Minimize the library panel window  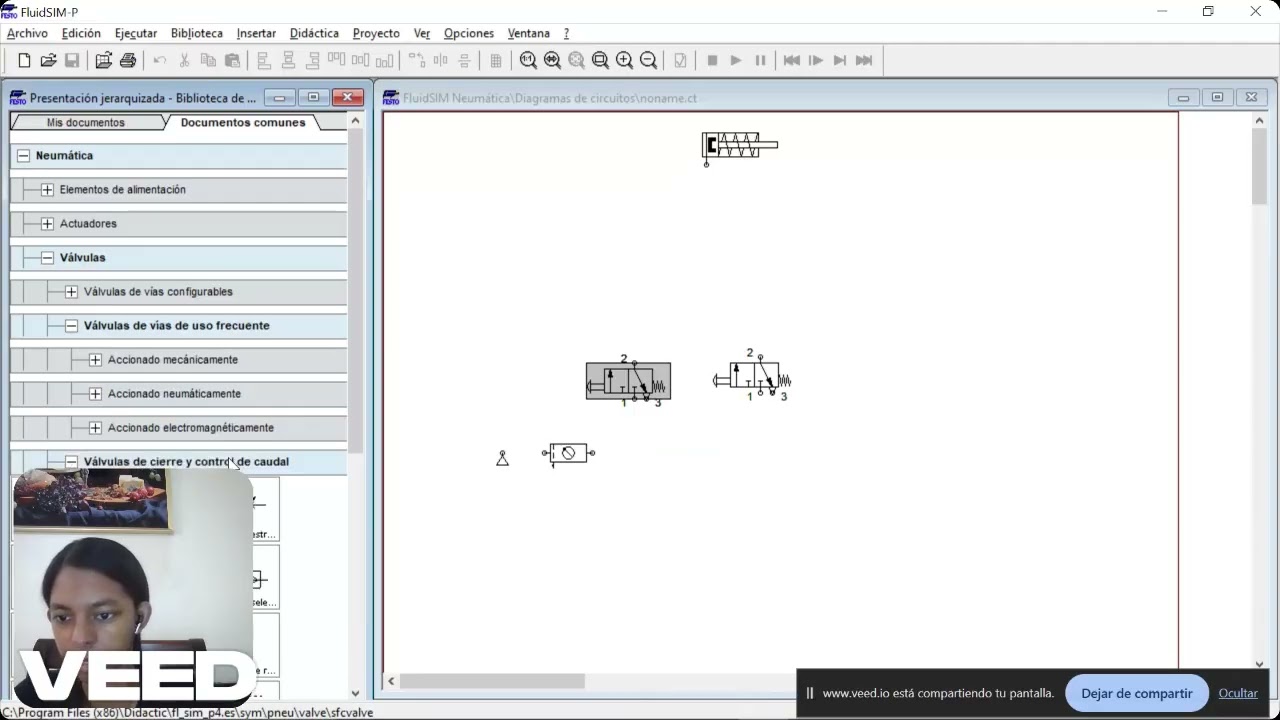pos(280,98)
